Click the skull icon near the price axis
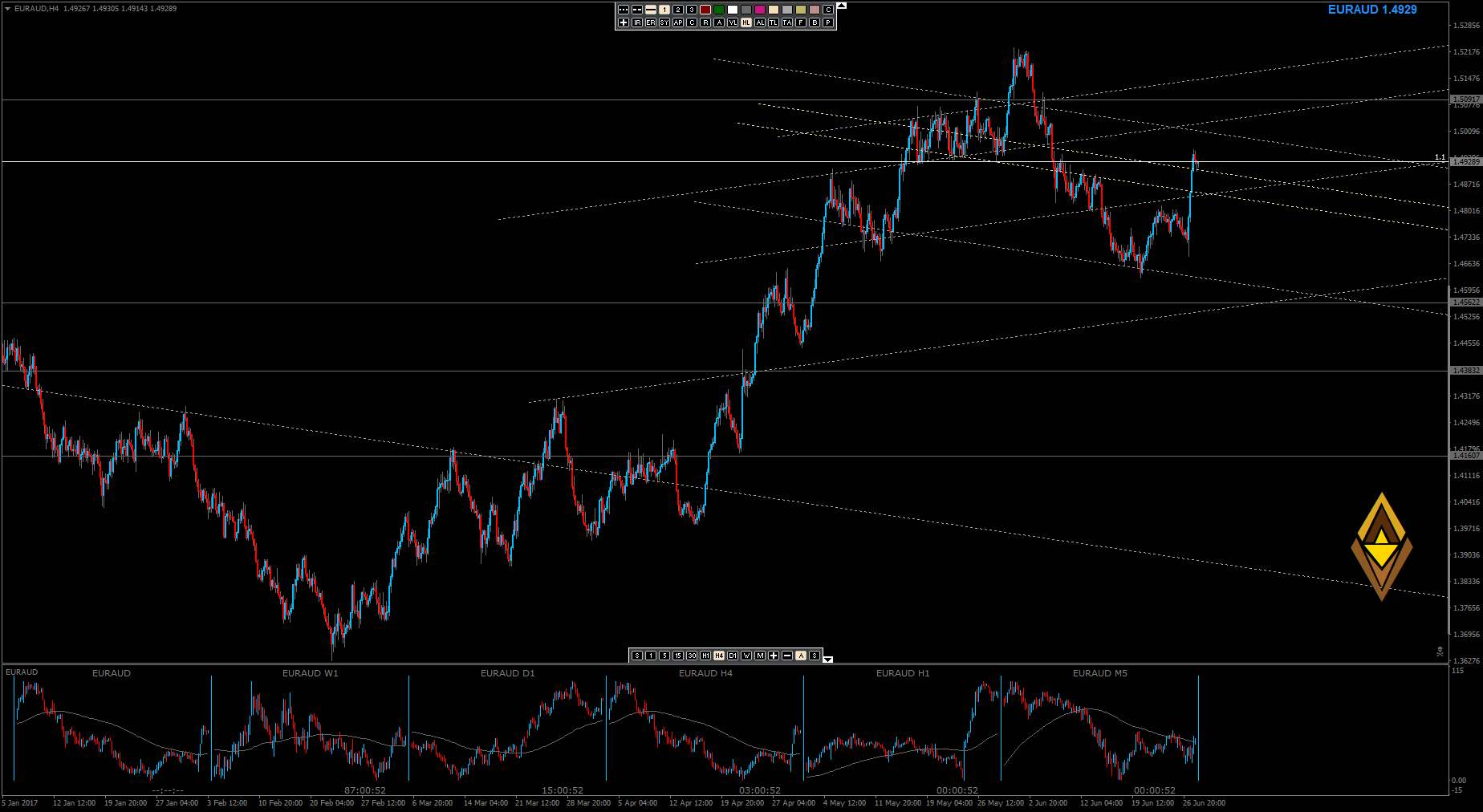Image resolution: width=1483 pixels, height=812 pixels. point(1440,652)
